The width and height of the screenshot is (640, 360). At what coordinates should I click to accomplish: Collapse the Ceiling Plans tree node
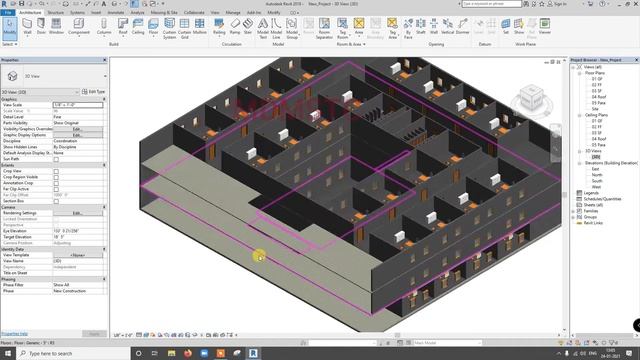pos(579,115)
